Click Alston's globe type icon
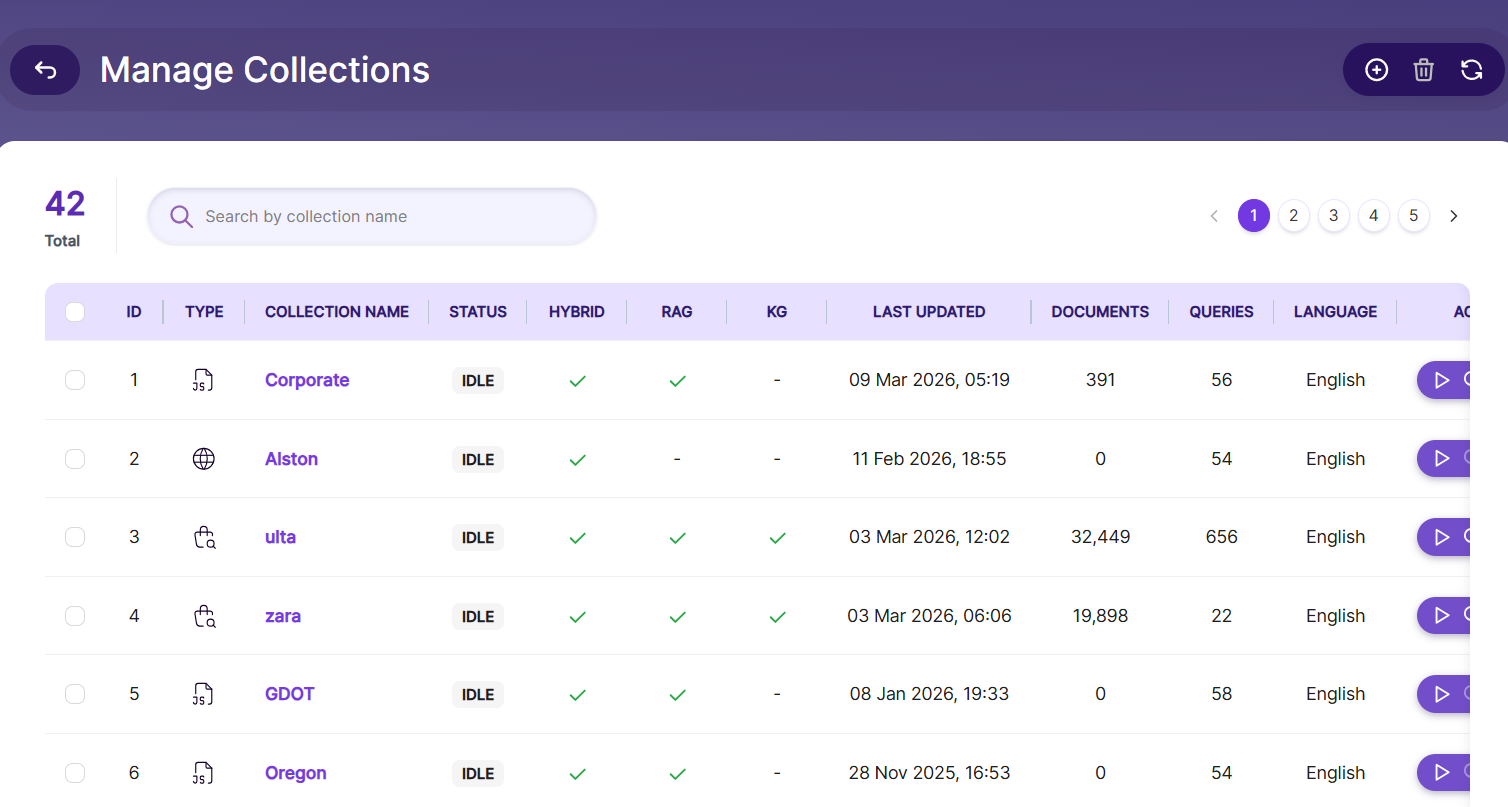1508x807 pixels. click(x=203, y=458)
